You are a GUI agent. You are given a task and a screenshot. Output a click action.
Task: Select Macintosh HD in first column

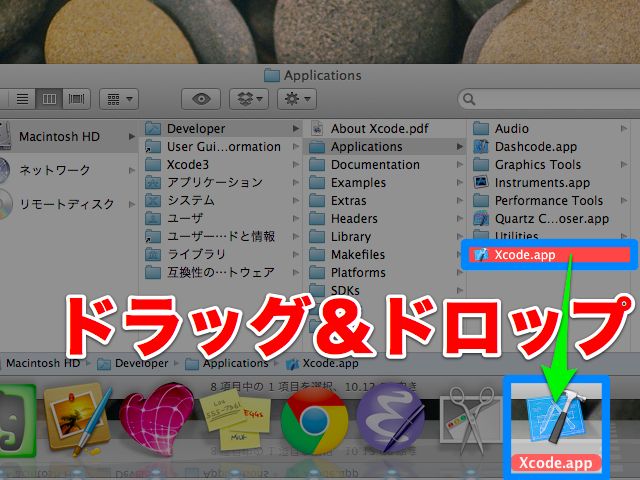[x=69, y=136]
